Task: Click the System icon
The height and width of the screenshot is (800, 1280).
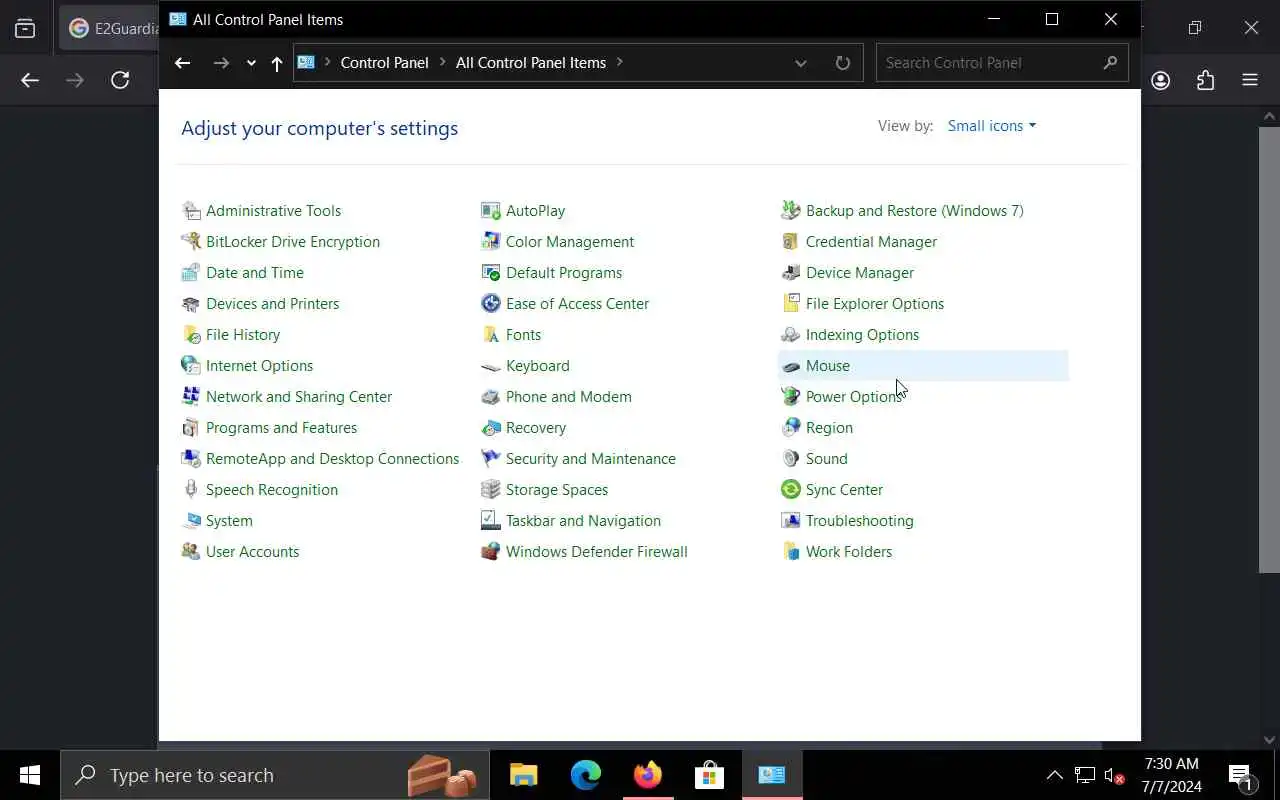Action: pos(191,521)
